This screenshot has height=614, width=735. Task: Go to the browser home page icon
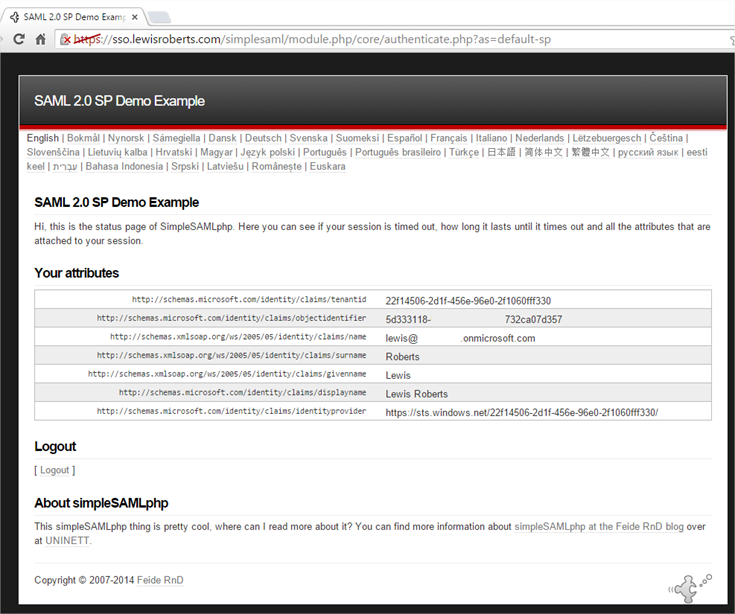(41, 39)
